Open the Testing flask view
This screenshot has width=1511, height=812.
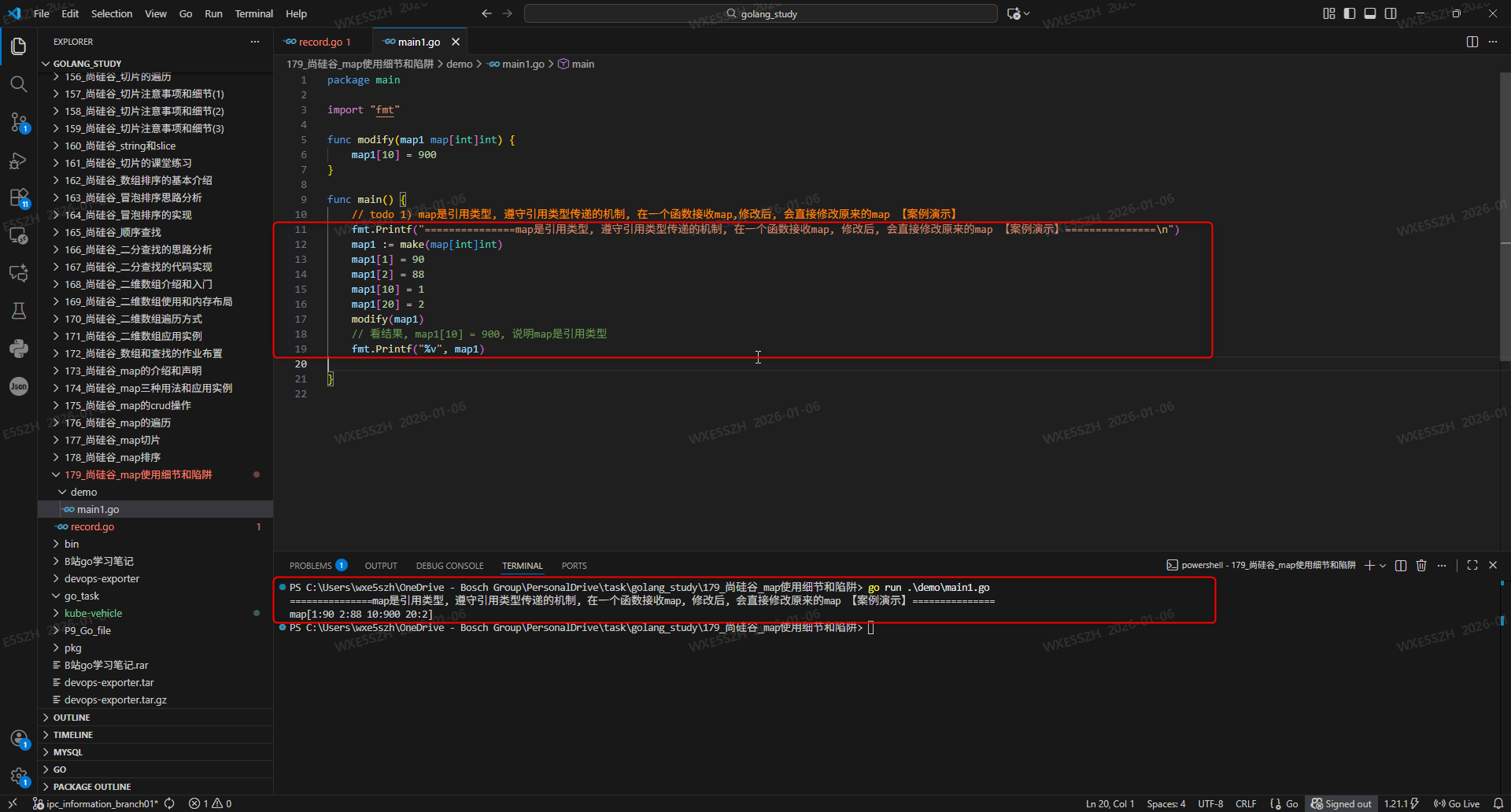tap(19, 311)
